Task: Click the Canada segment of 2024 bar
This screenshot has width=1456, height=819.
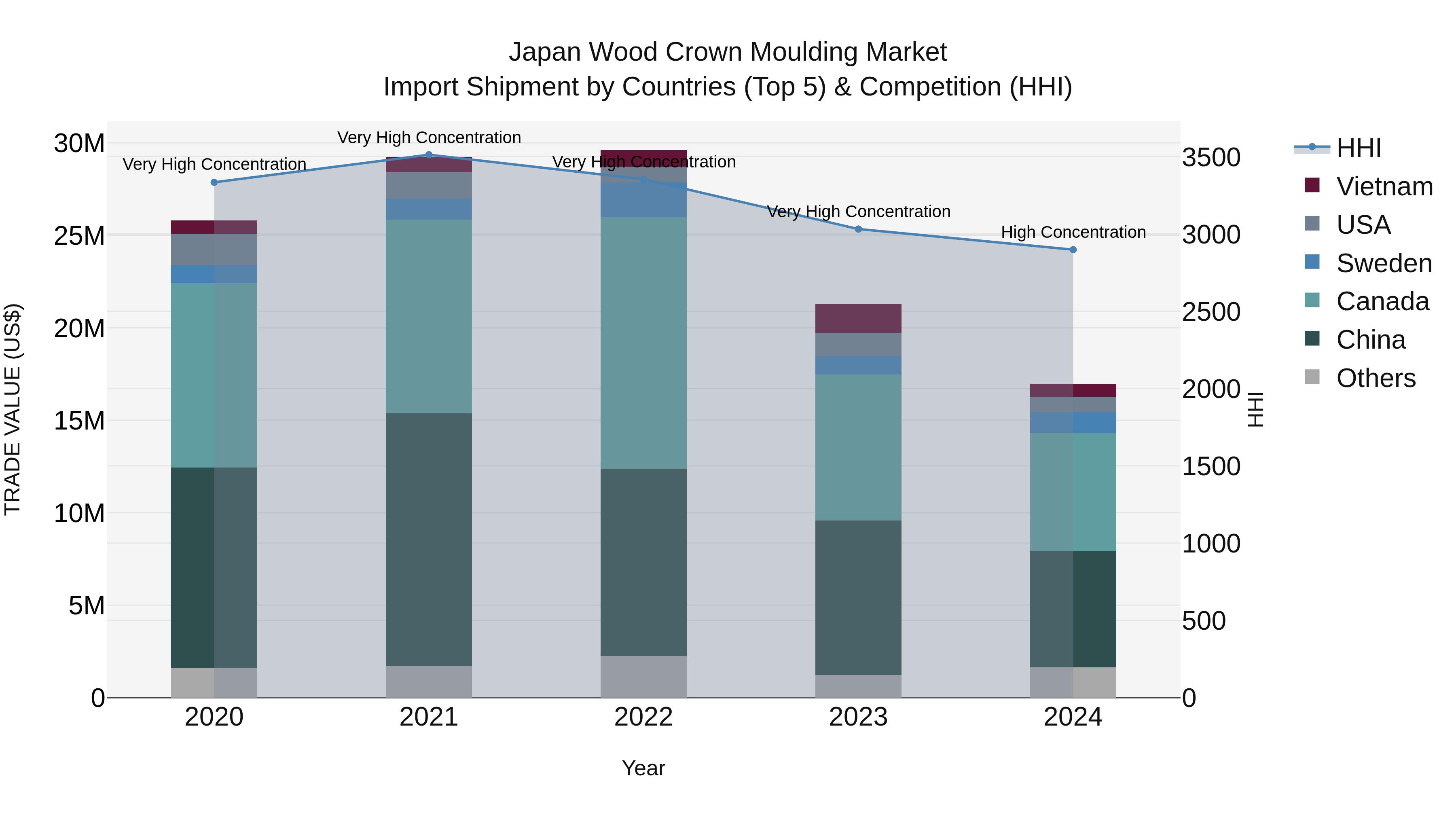Action: tap(1073, 492)
